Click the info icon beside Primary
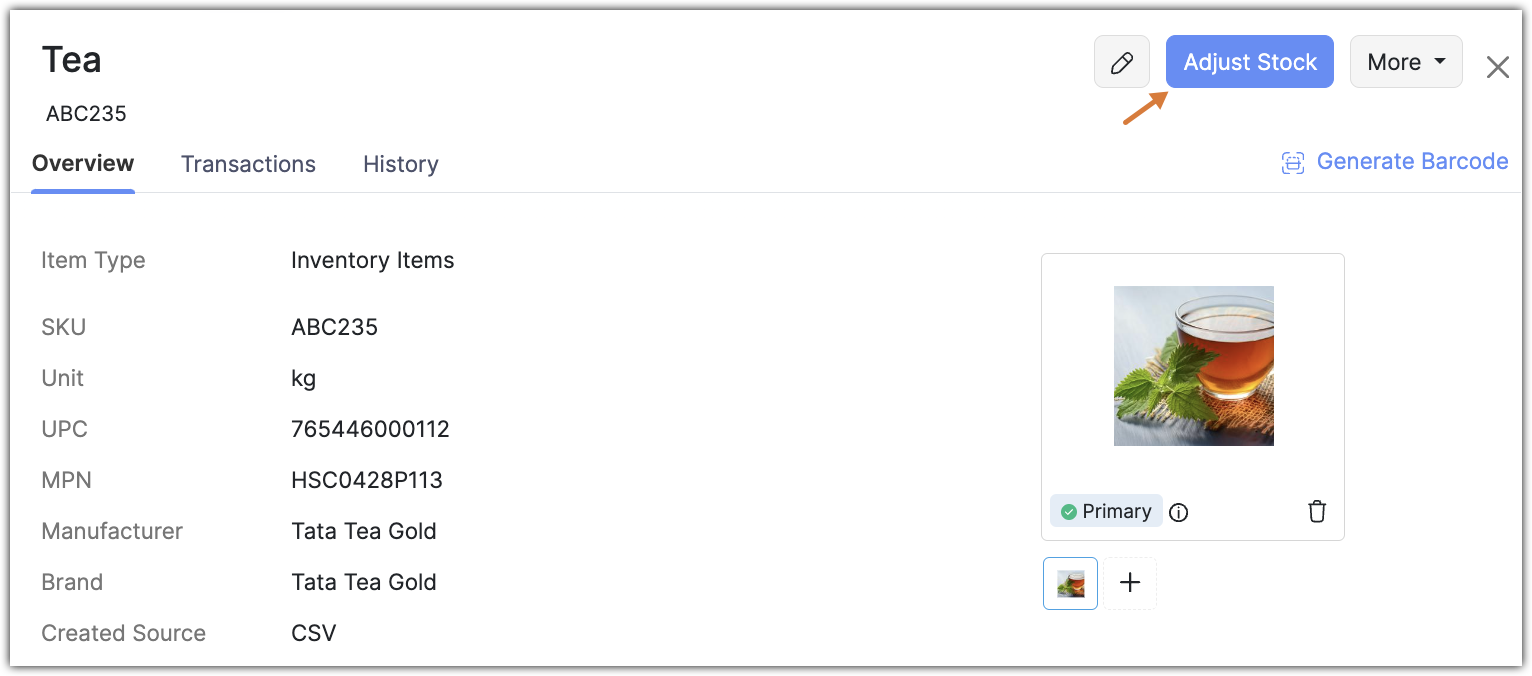Screen dimensions: 1532x676 tap(1179, 513)
